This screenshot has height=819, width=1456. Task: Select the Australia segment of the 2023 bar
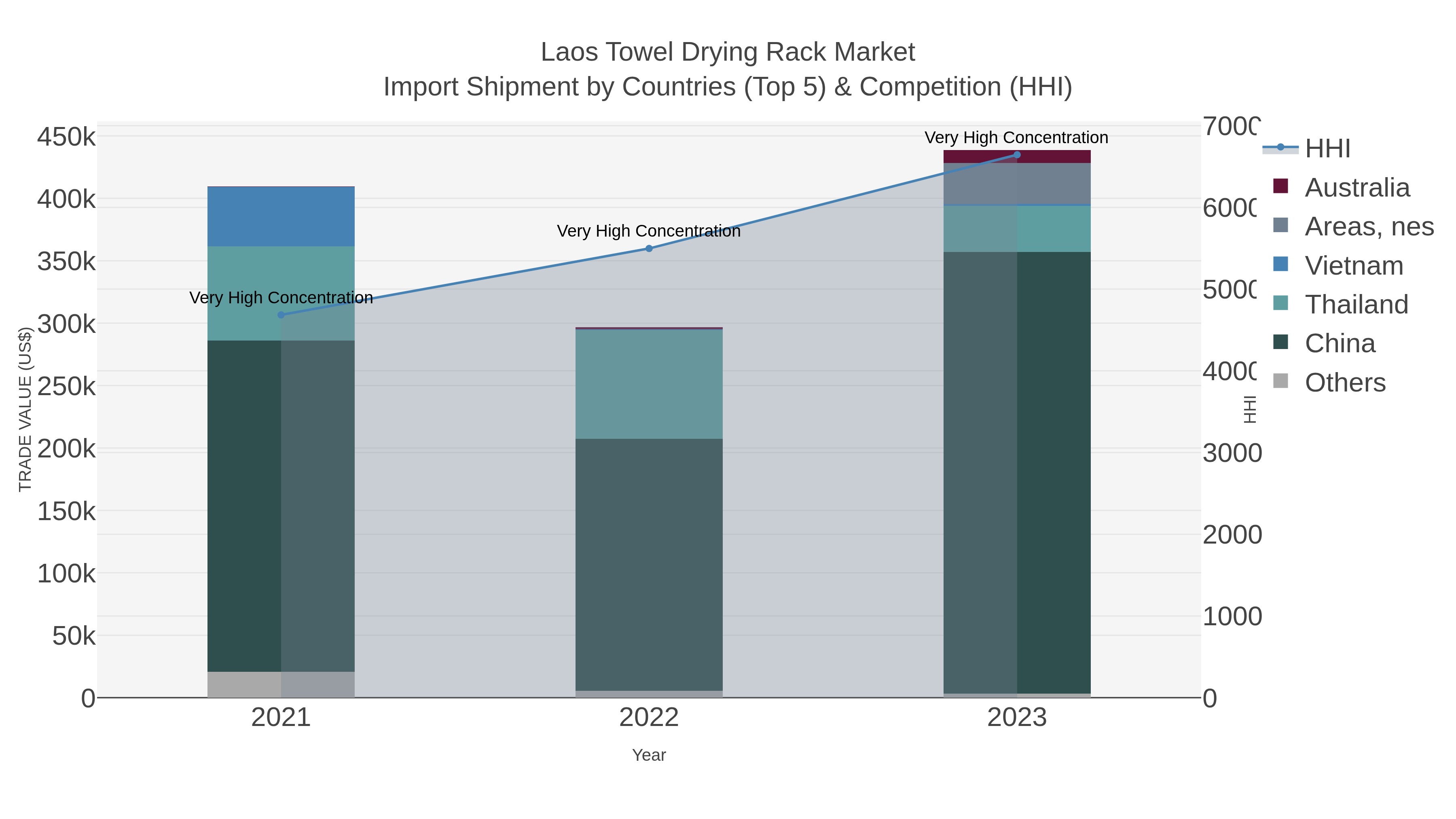coord(1017,157)
